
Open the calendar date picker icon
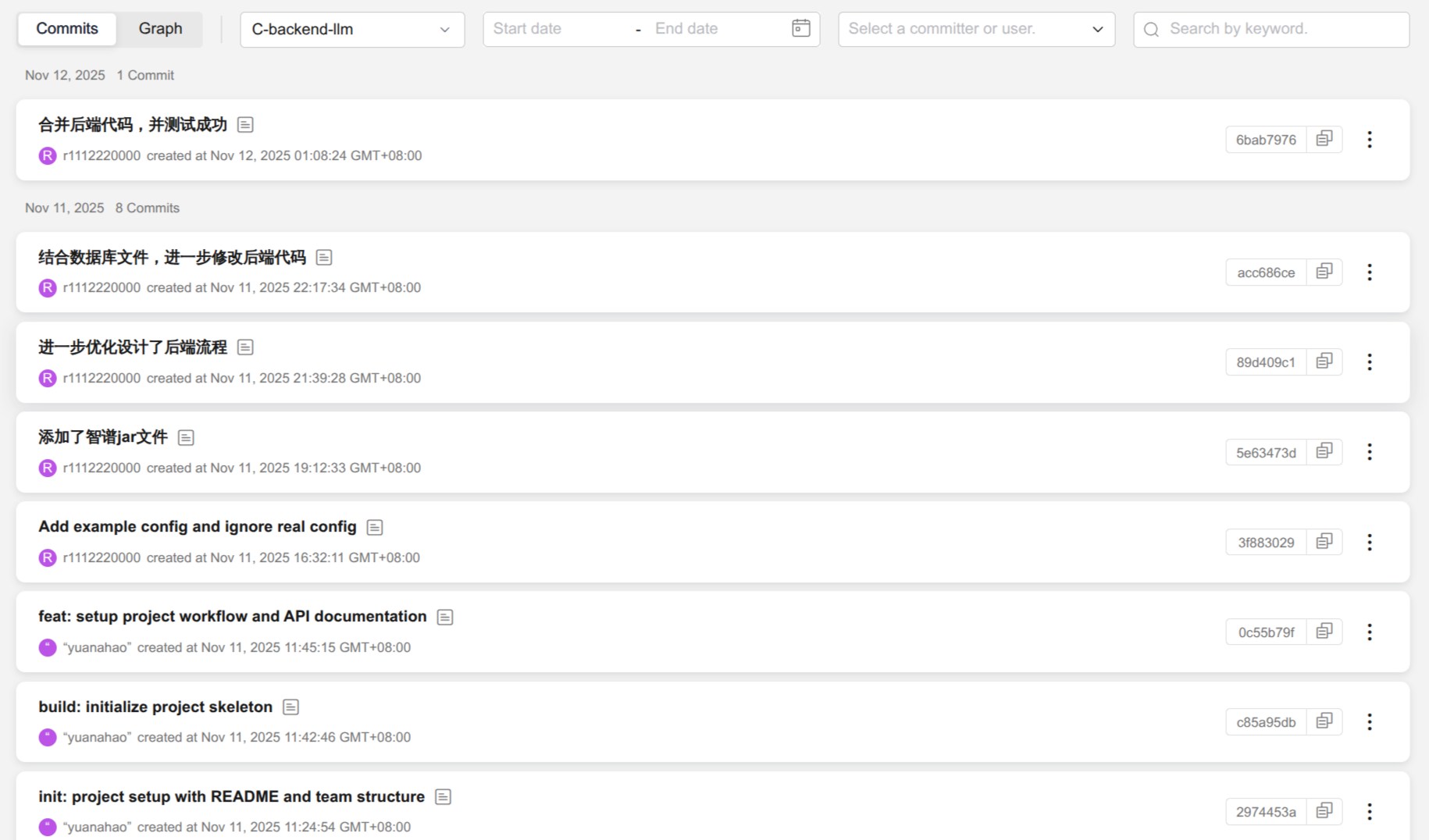[800, 29]
